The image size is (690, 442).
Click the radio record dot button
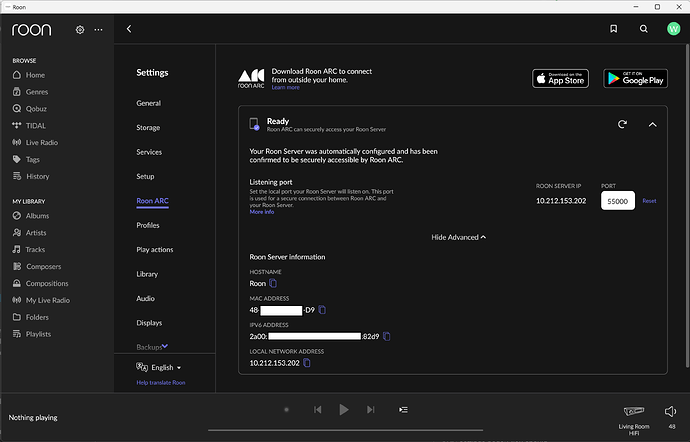[286, 409]
